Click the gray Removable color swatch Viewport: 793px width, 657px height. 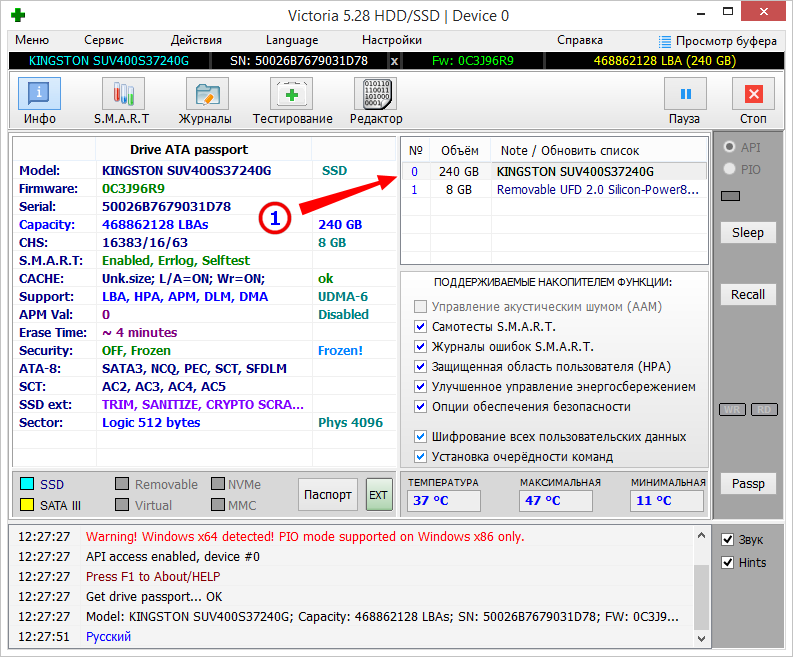tap(122, 484)
